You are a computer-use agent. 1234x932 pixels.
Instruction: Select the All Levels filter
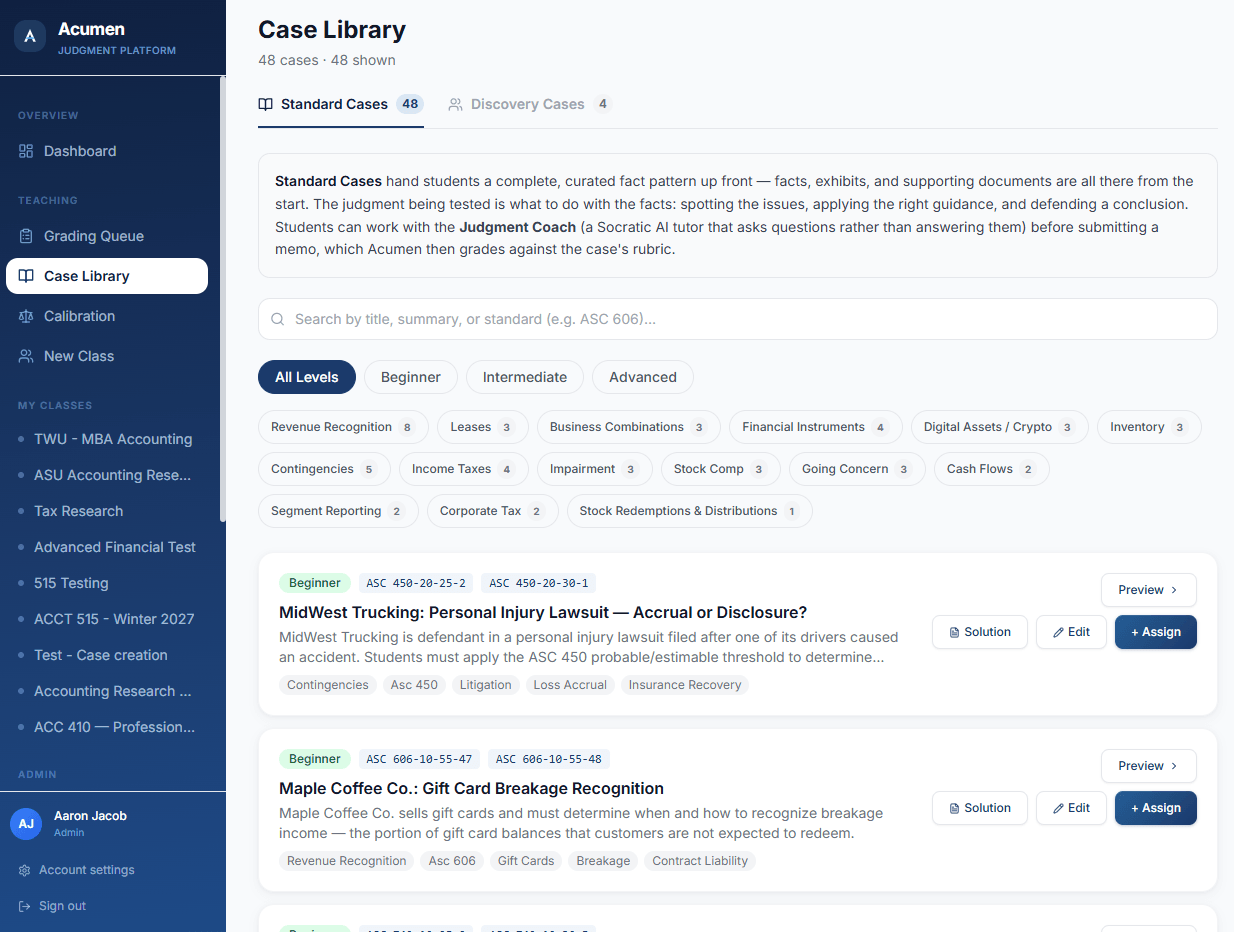click(x=307, y=377)
